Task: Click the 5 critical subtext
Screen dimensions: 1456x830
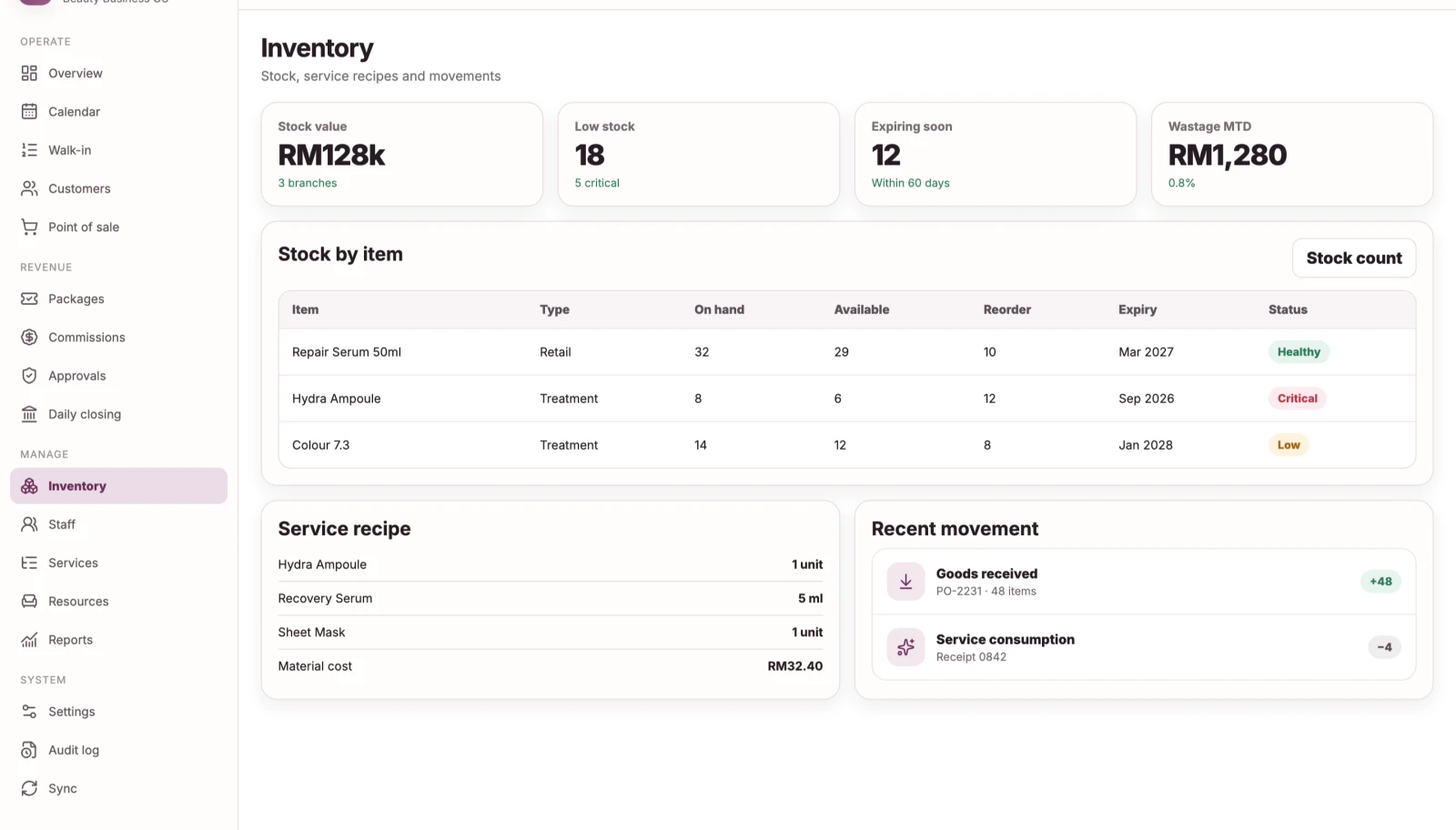Action: pos(596,183)
